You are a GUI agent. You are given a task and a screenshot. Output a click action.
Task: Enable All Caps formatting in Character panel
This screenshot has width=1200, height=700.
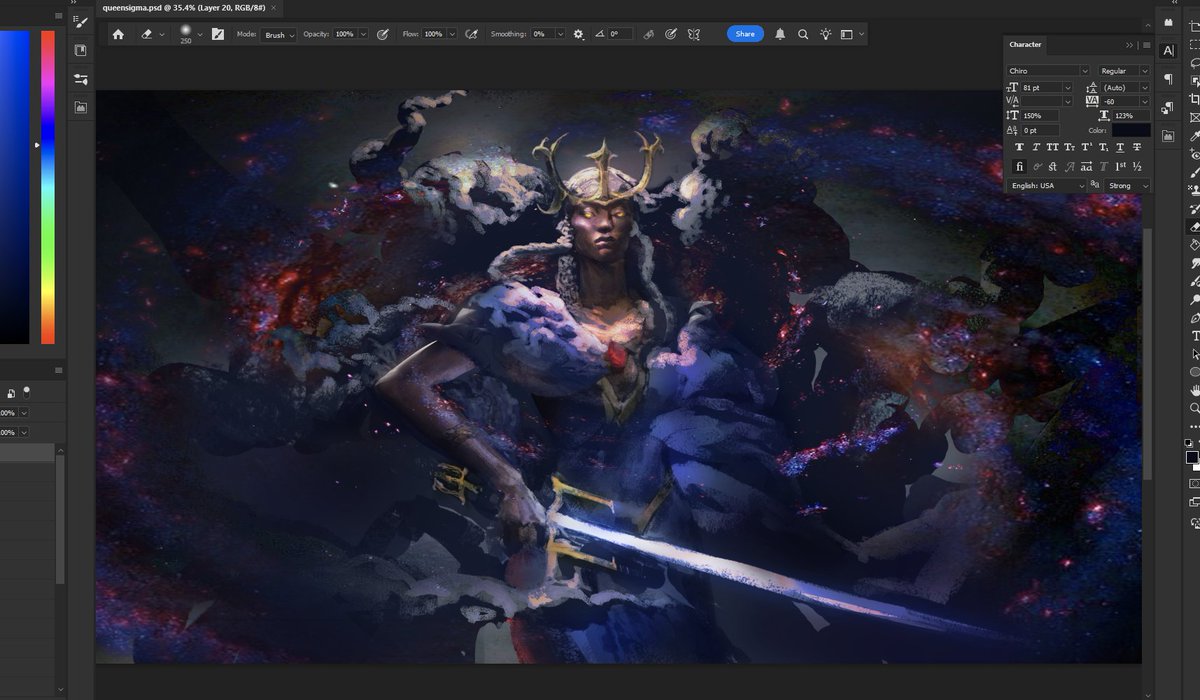click(x=1051, y=147)
